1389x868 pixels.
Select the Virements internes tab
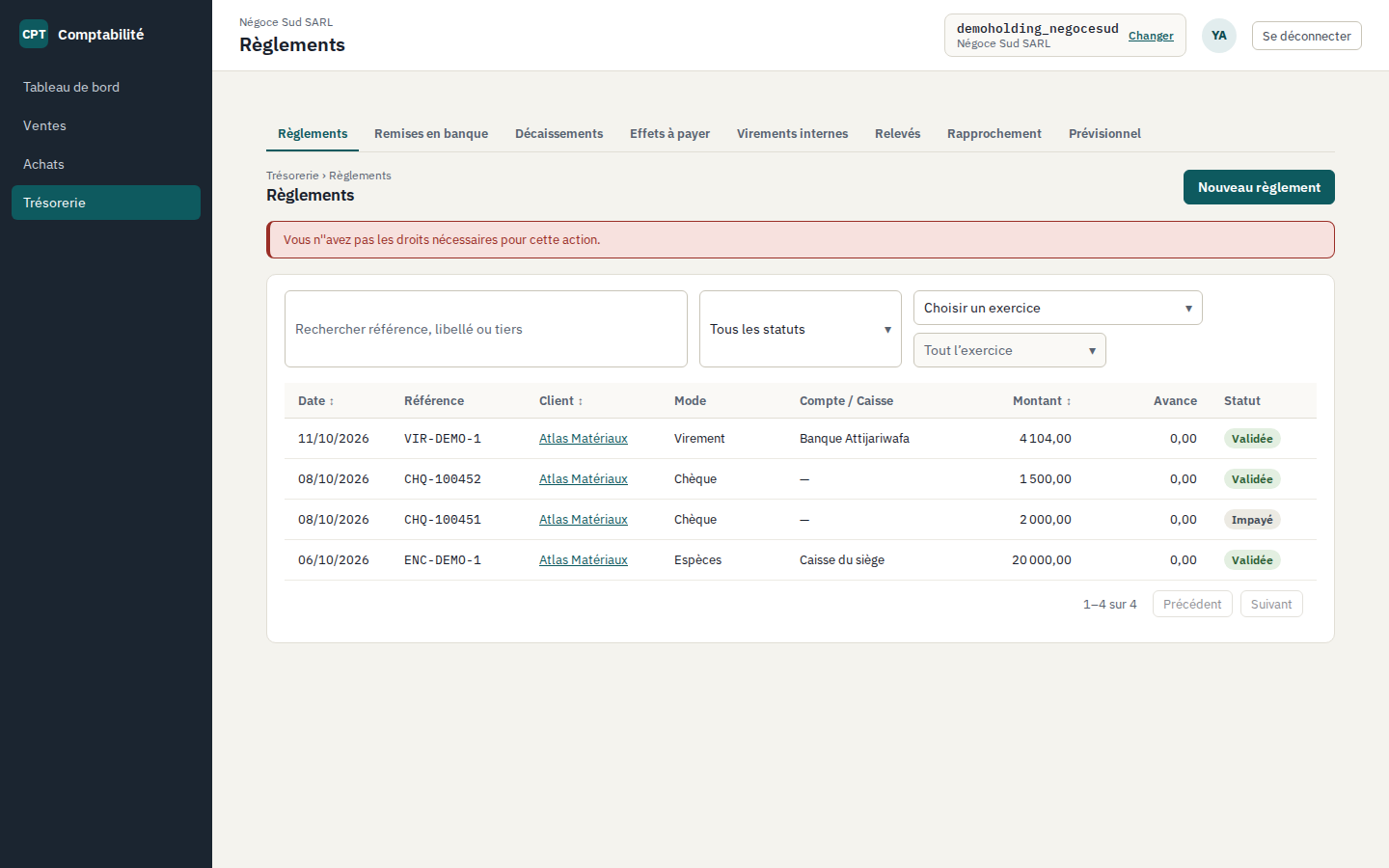792,134
